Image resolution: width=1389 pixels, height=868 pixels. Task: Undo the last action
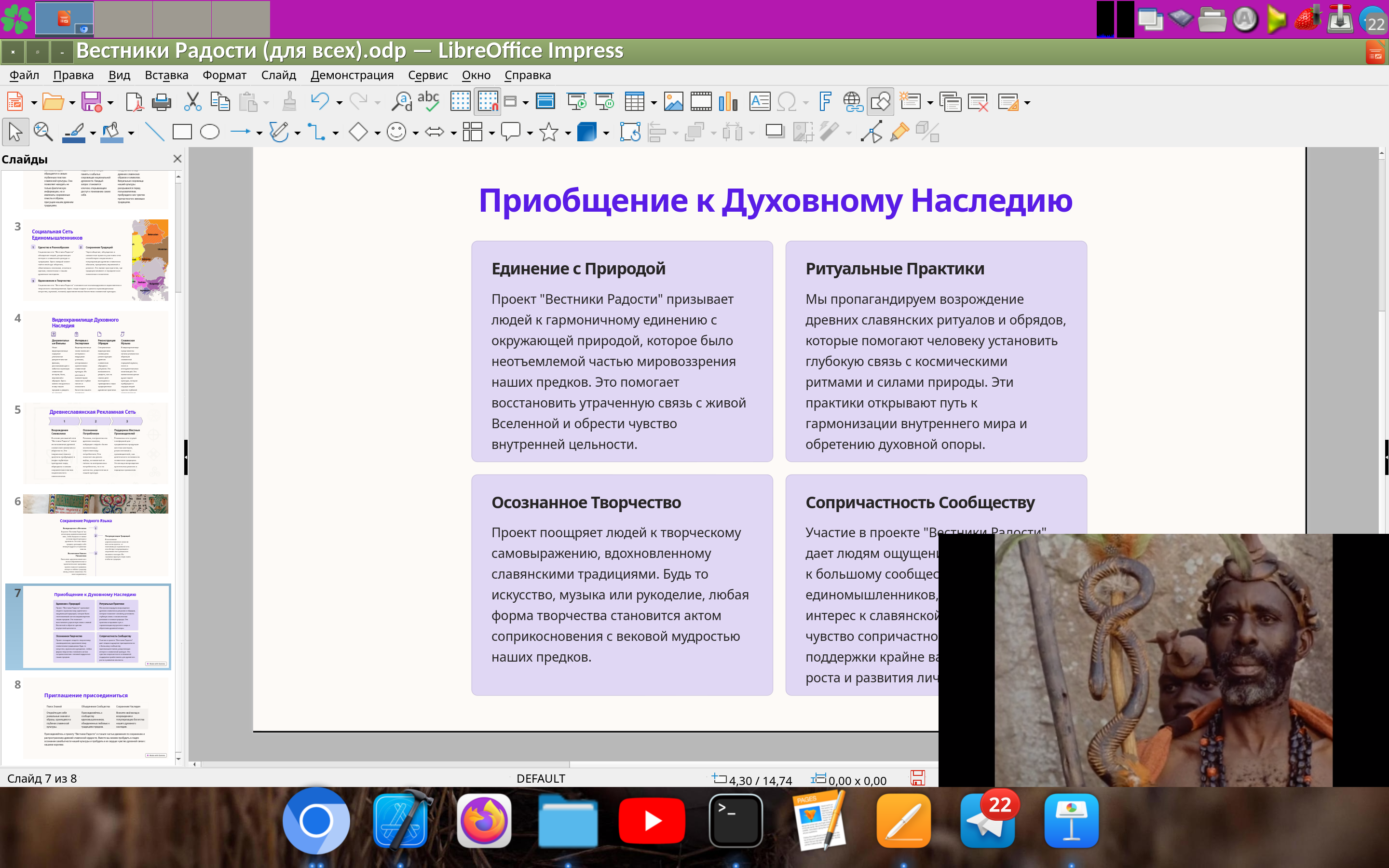click(x=320, y=102)
